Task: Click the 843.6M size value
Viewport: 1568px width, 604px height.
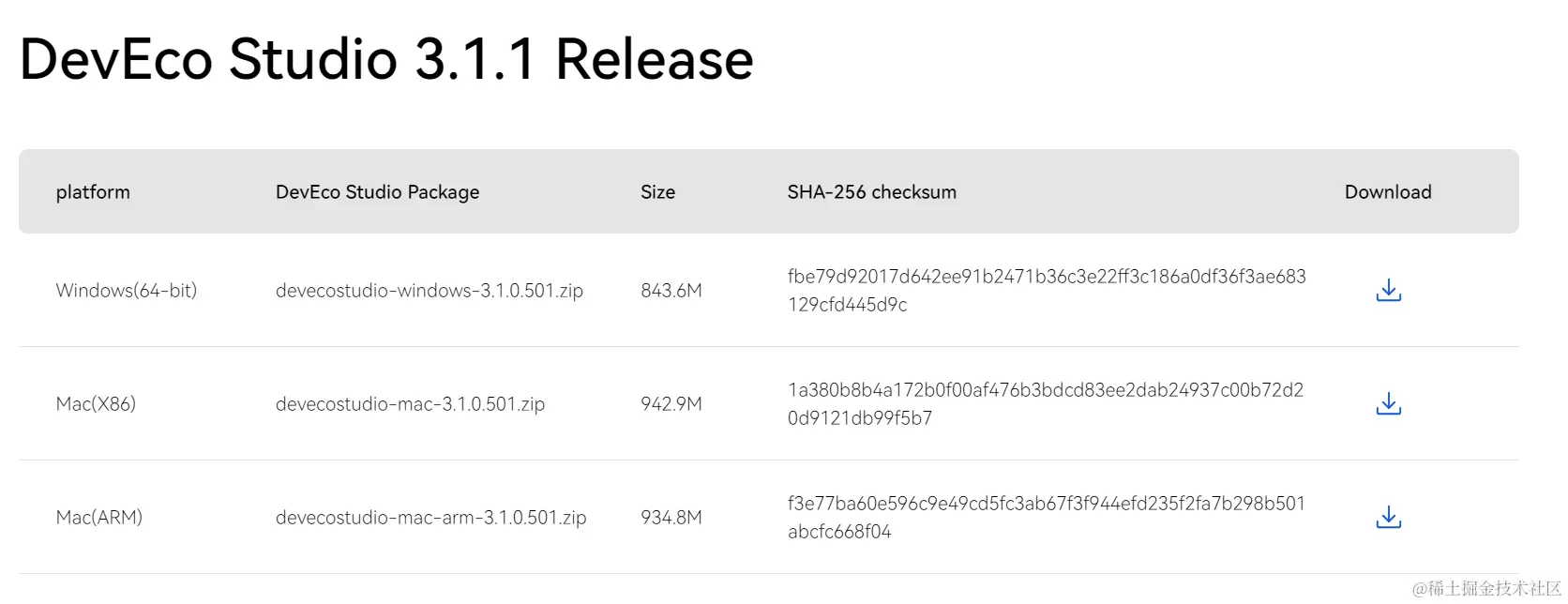Action: click(671, 291)
